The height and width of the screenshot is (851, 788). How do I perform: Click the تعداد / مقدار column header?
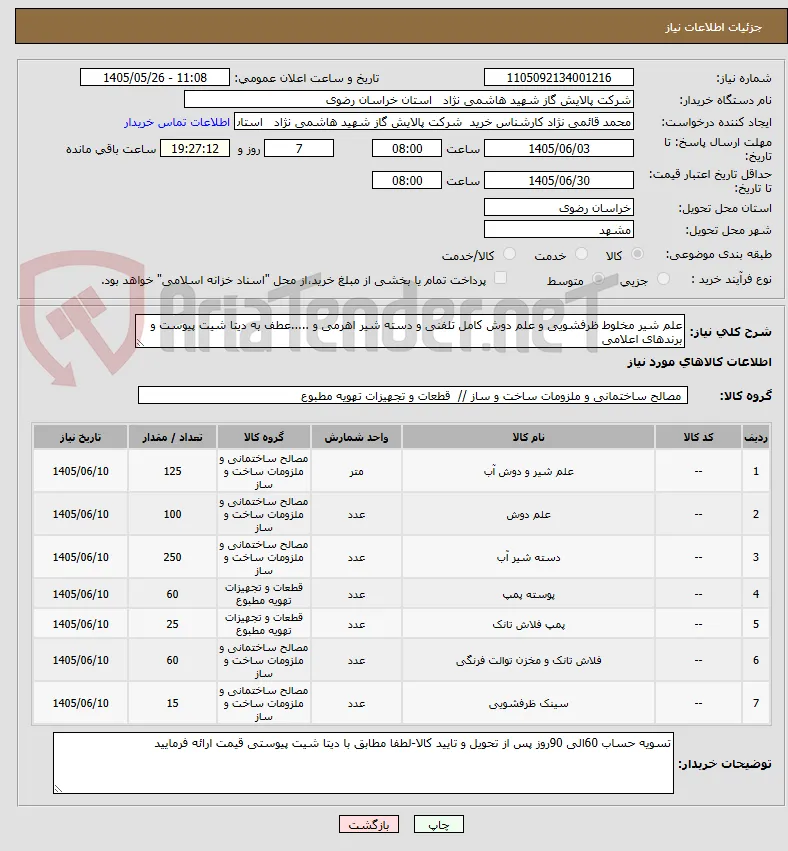(x=172, y=437)
